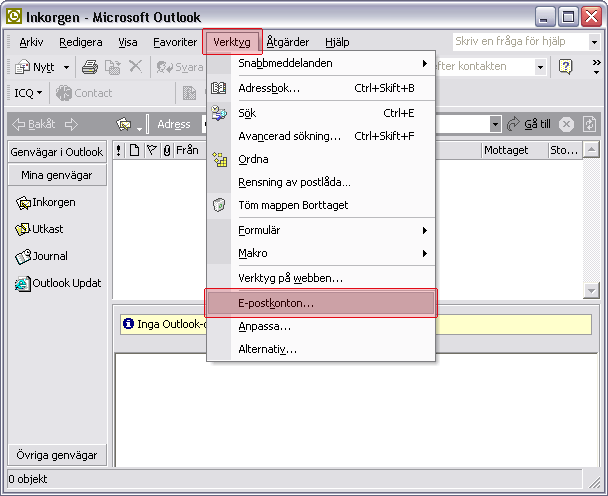The image size is (608, 496).
Task: Sort messages by attachment paperclip column
Action: 167,151
